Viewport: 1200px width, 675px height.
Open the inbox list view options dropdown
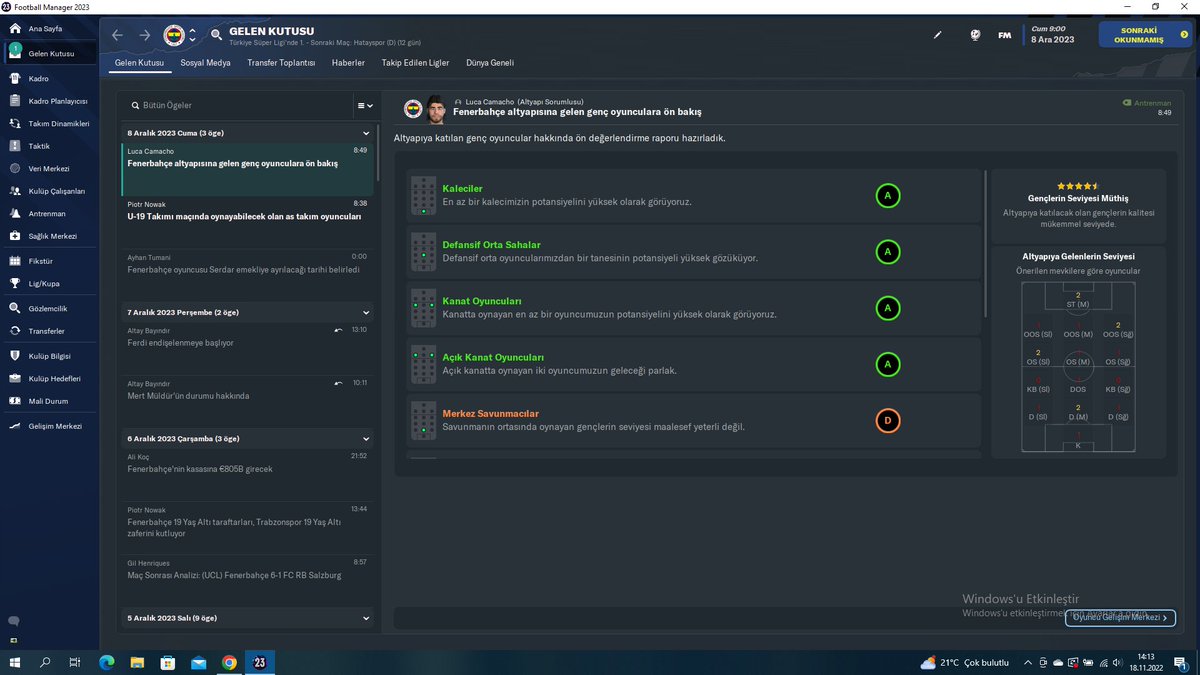click(365, 105)
